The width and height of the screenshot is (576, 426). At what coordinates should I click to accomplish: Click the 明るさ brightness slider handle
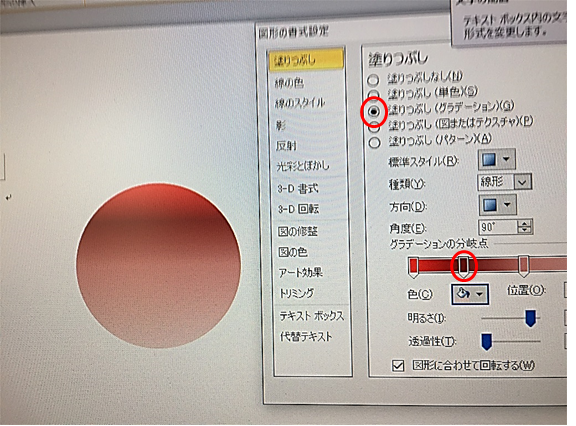[530, 318]
